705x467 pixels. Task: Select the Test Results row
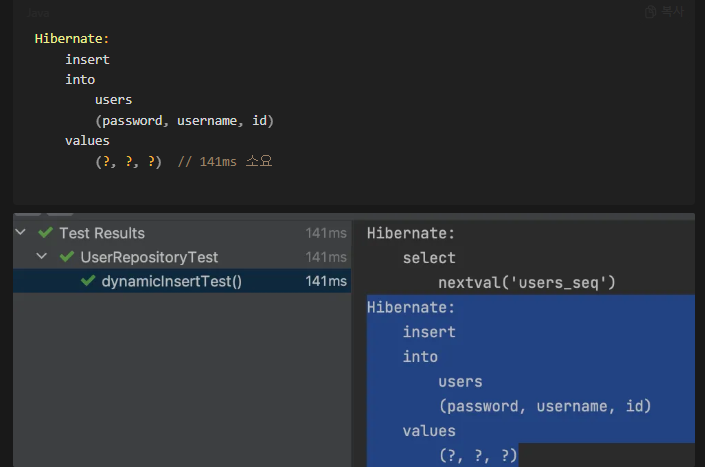(182, 233)
